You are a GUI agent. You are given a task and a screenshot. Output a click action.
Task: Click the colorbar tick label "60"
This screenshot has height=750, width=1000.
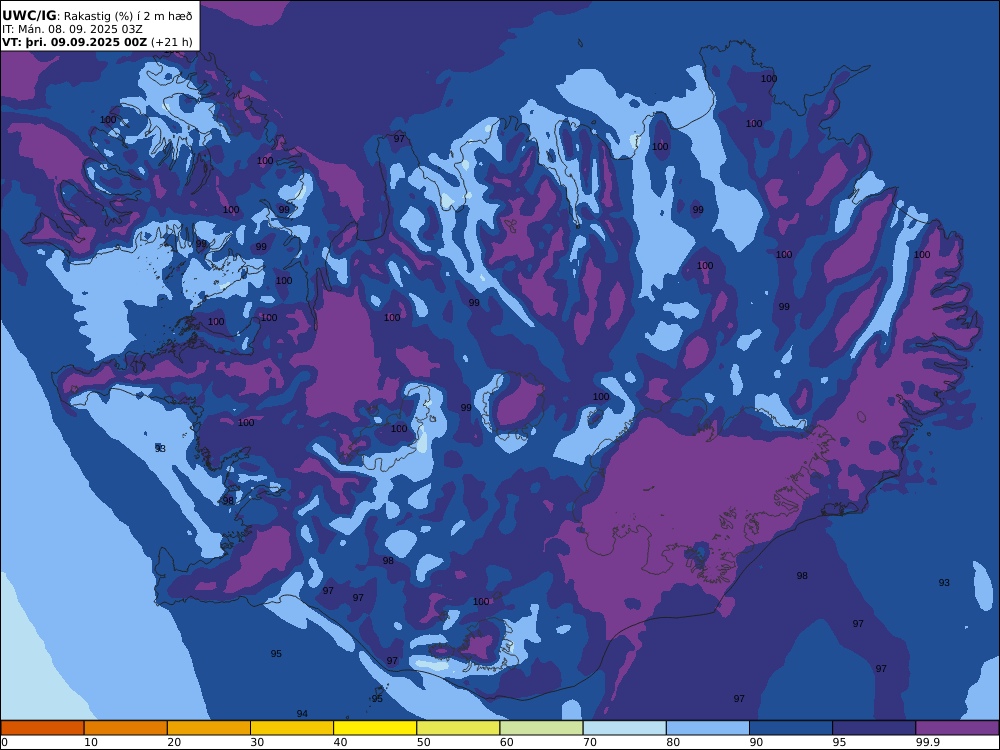coord(507,742)
